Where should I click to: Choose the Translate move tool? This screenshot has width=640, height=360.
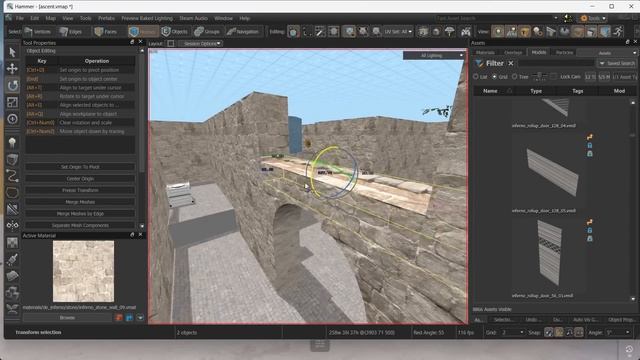(12, 69)
